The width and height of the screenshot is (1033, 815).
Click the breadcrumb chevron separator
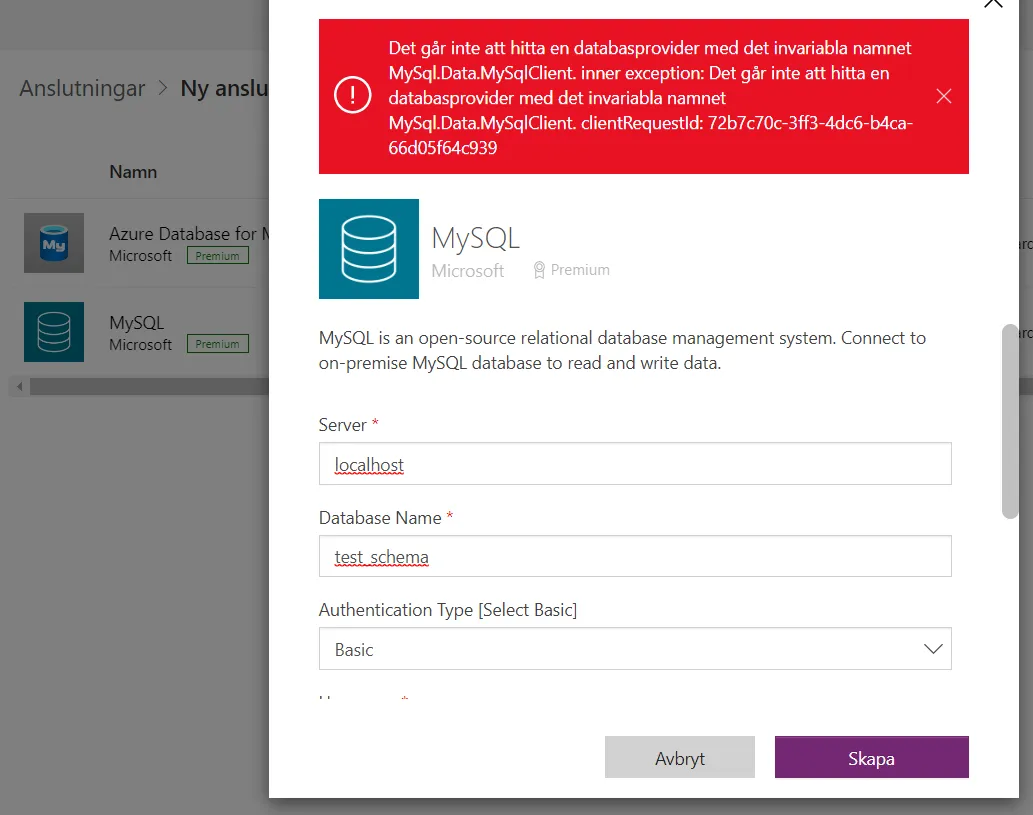[163, 88]
